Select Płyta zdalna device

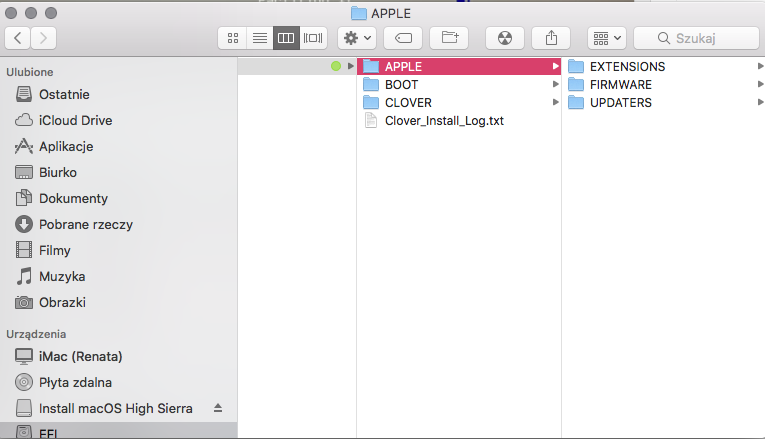[119, 382]
